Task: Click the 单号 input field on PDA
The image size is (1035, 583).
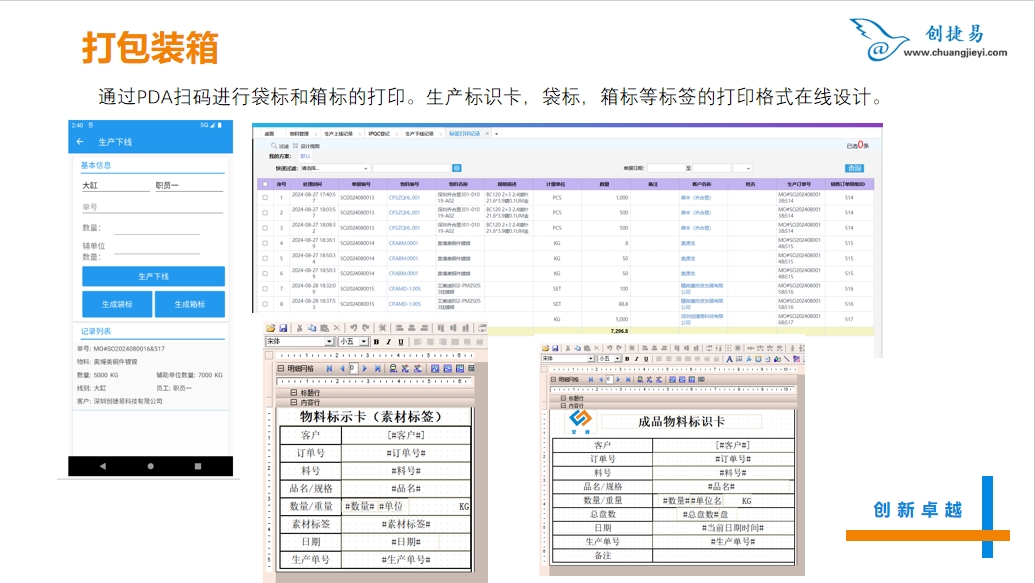Action: [150, 208]
